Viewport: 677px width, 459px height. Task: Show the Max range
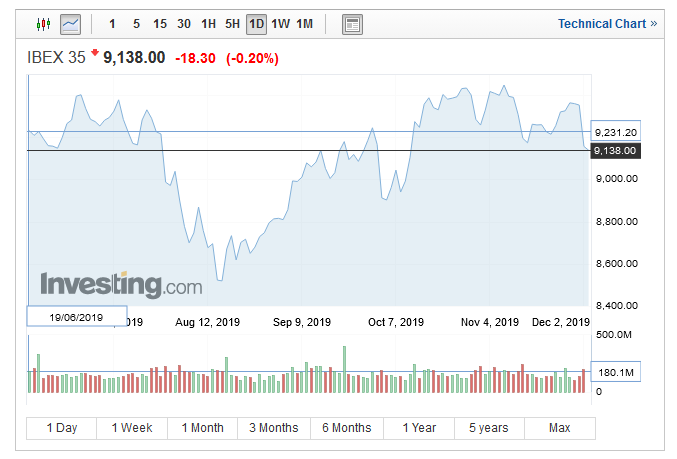(560, 428)
